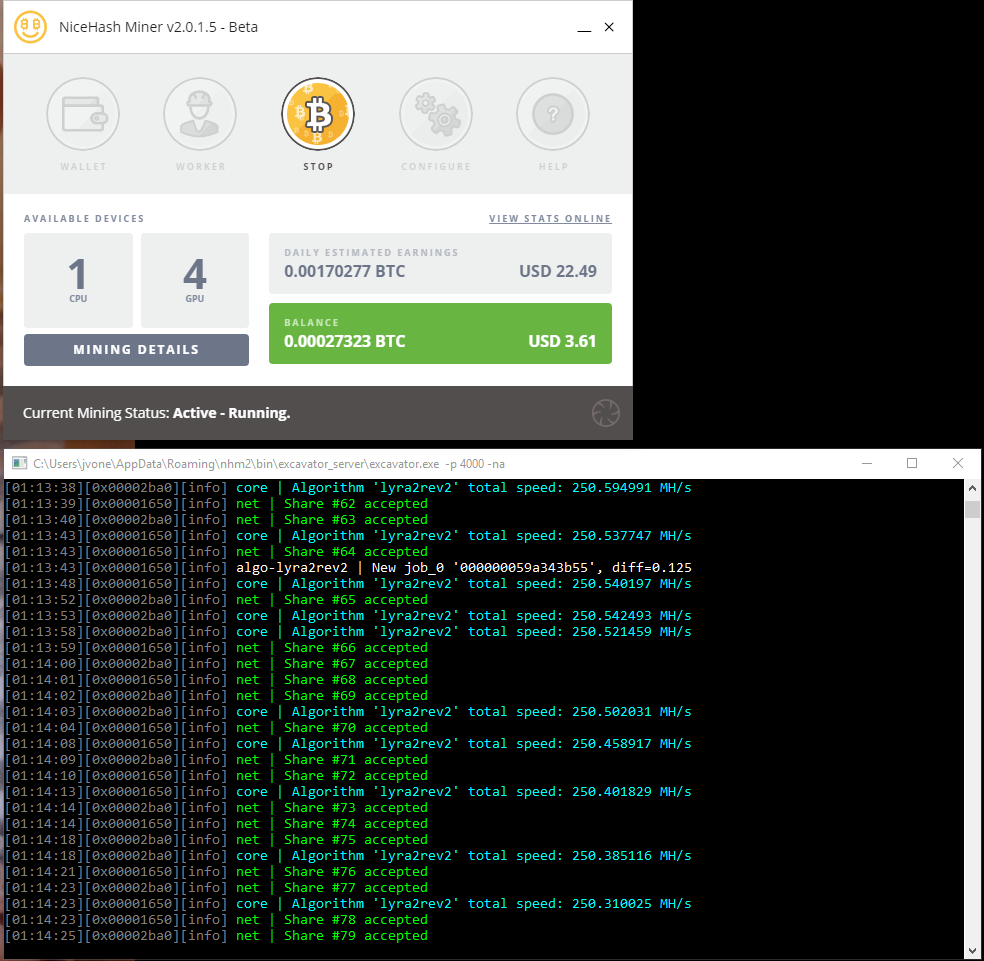Click 'Current Mining Status: Active - Running' text
This screenshot has height=961, width=984.
[x=156, y=413]
